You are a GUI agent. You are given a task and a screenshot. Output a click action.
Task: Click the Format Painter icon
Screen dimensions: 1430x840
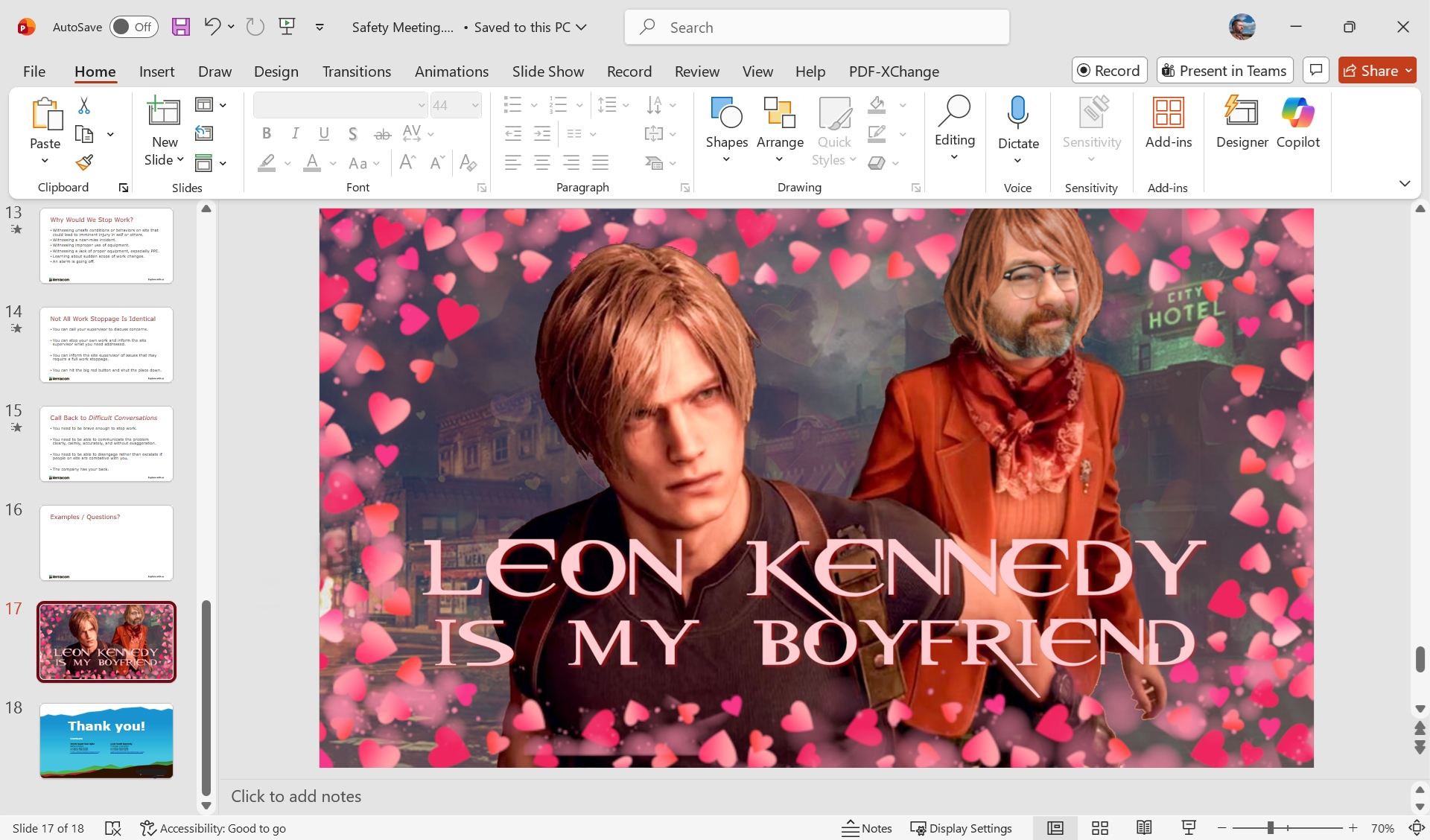pyautogui.click(x=84, y=162)
